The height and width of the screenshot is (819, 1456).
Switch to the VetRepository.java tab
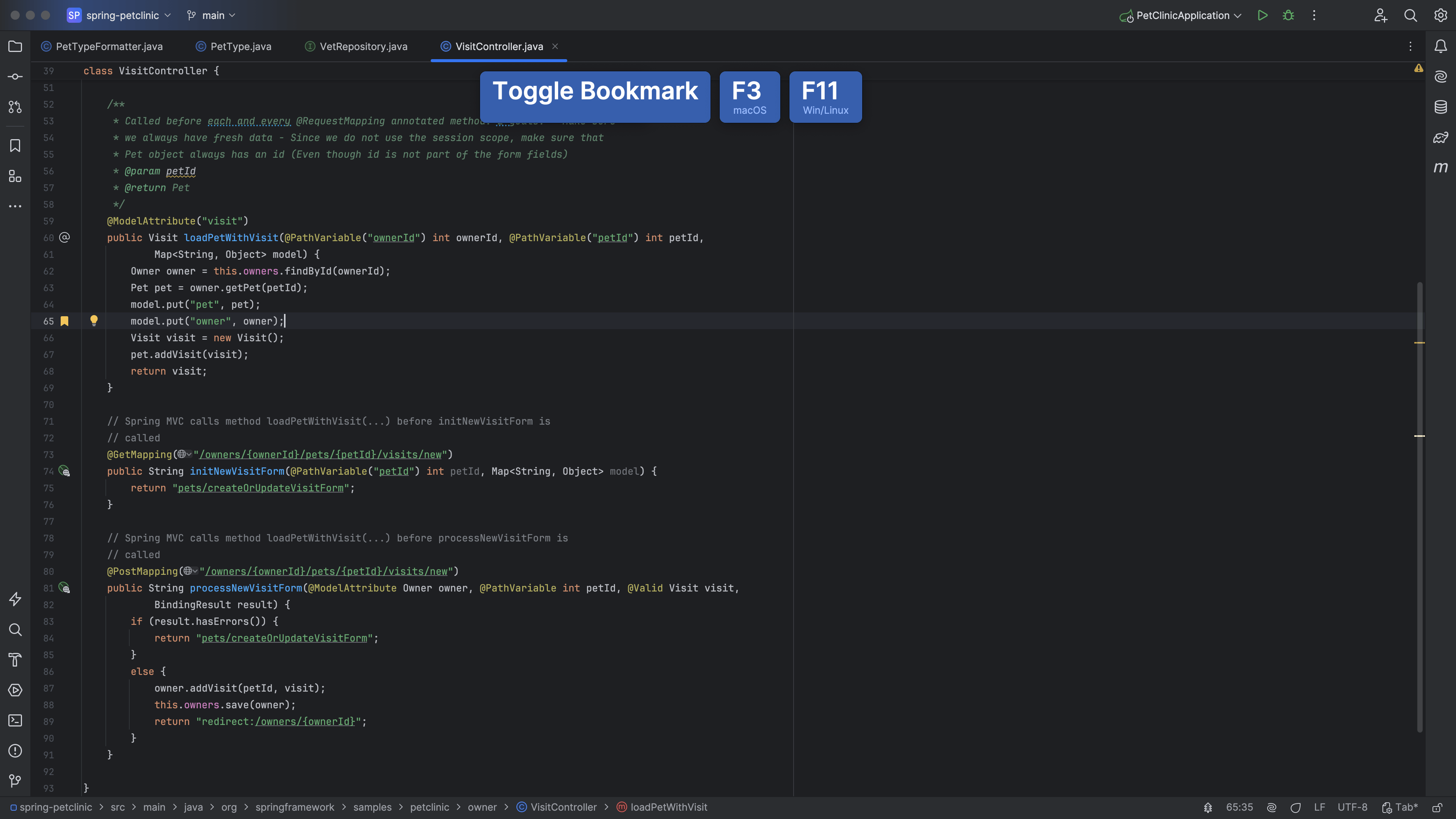tap(363, 46)
